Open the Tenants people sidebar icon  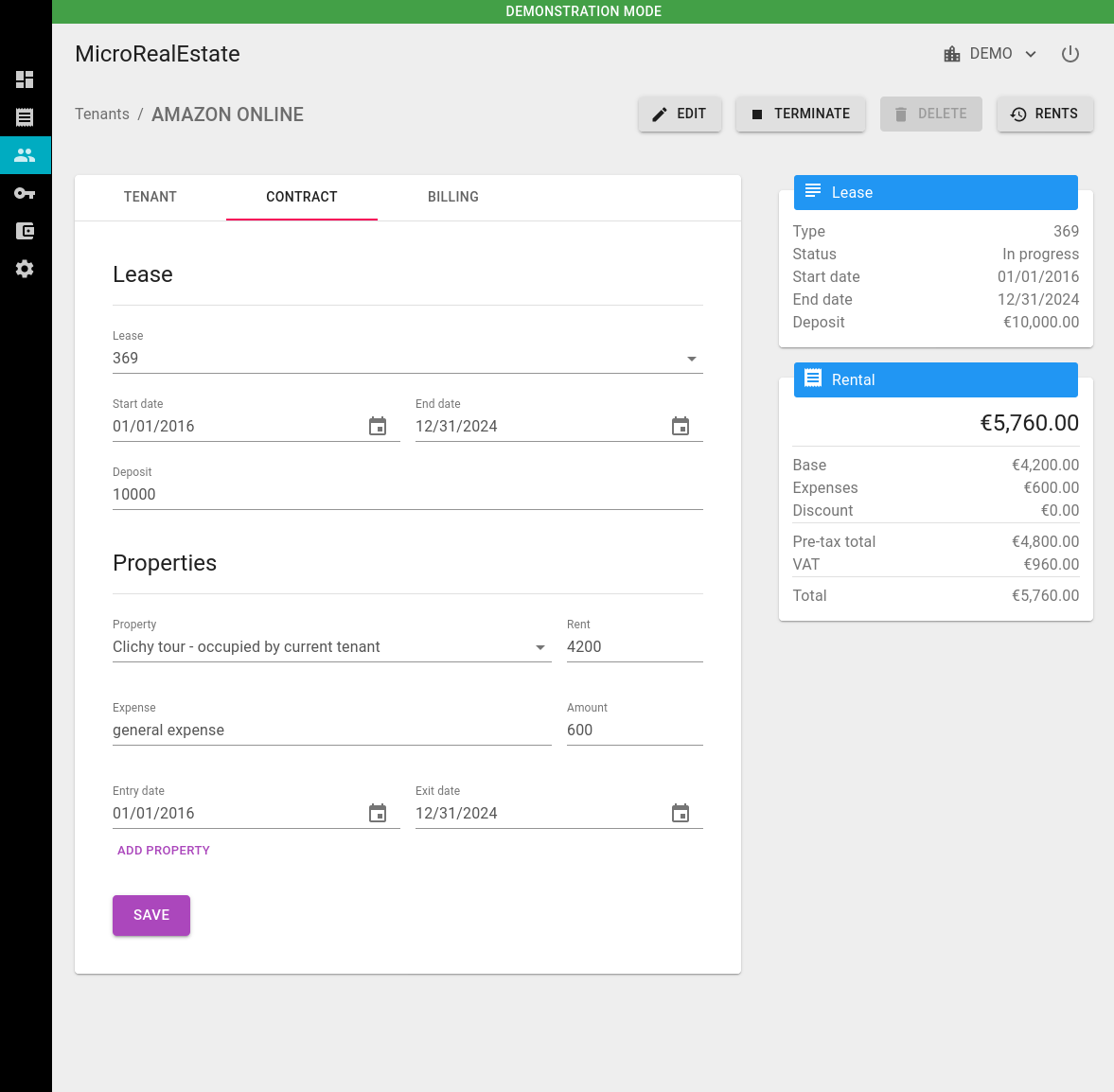[25, 155]
